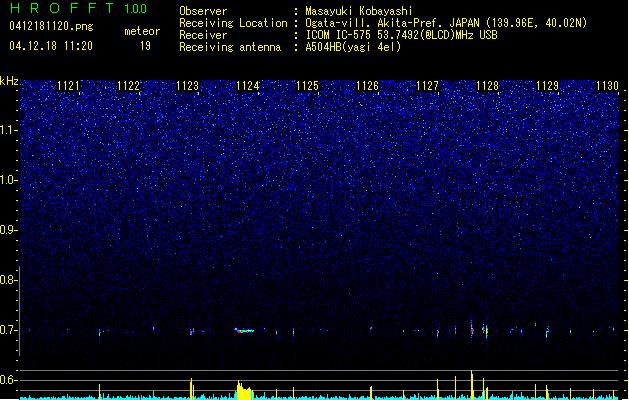Click the kHz axis unit label

pos(9,81)
